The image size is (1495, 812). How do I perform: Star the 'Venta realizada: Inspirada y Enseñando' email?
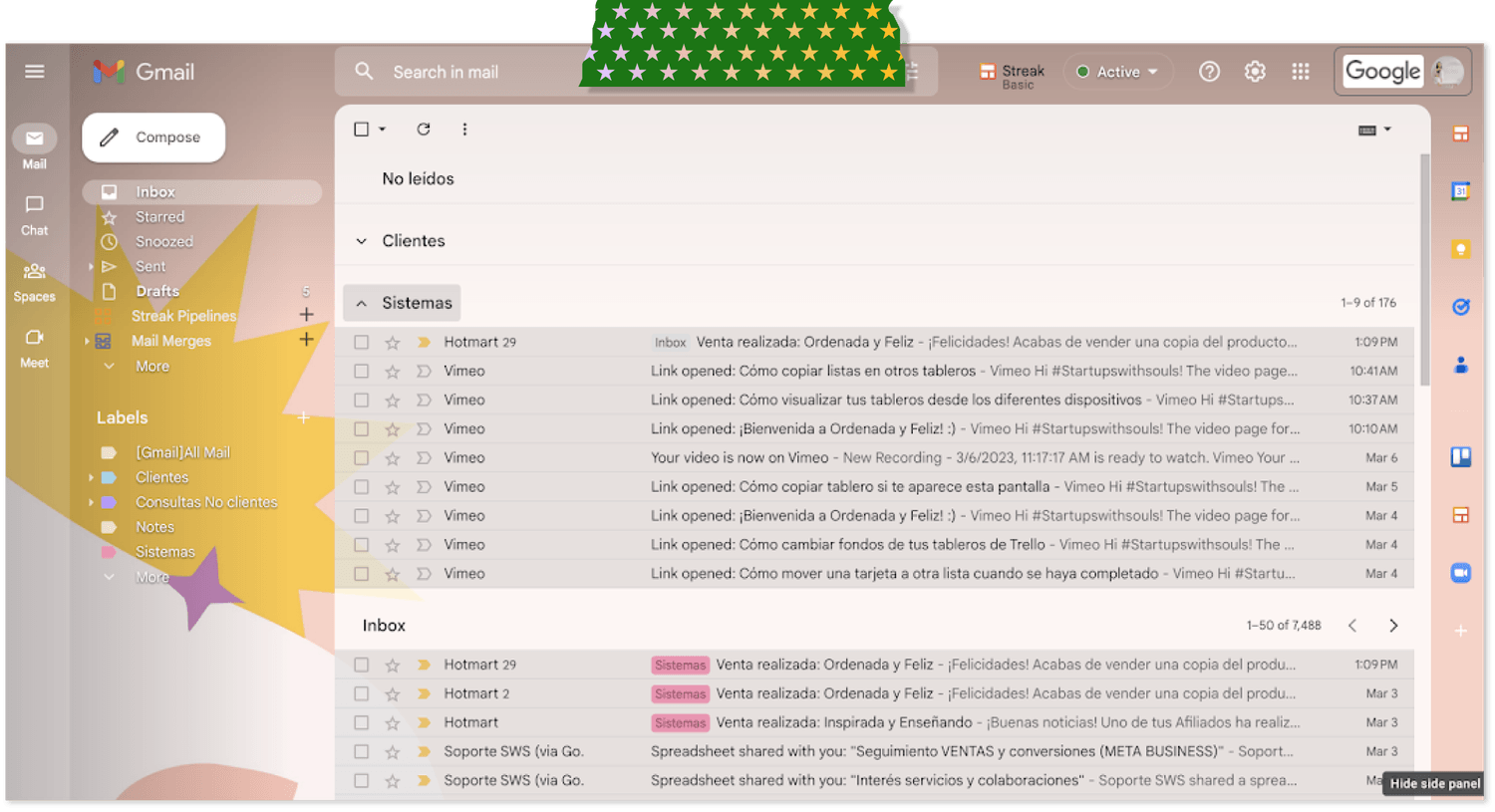tap(393, 722)
